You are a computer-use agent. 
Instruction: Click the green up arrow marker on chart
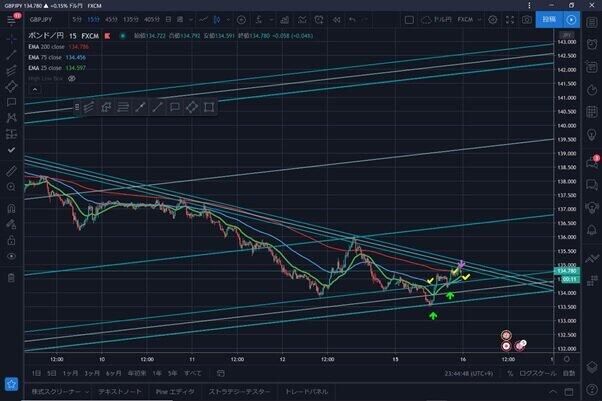(433, 316)
